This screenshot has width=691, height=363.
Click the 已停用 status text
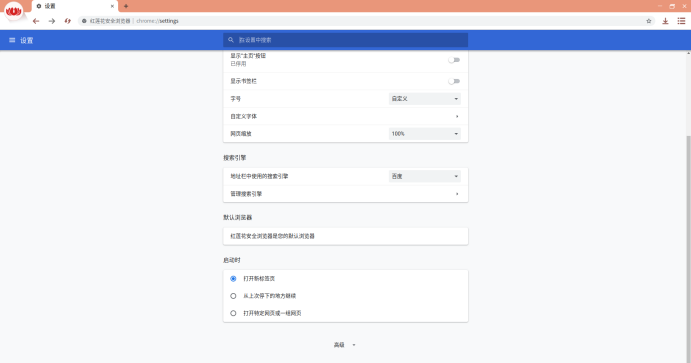pos(238,64)
